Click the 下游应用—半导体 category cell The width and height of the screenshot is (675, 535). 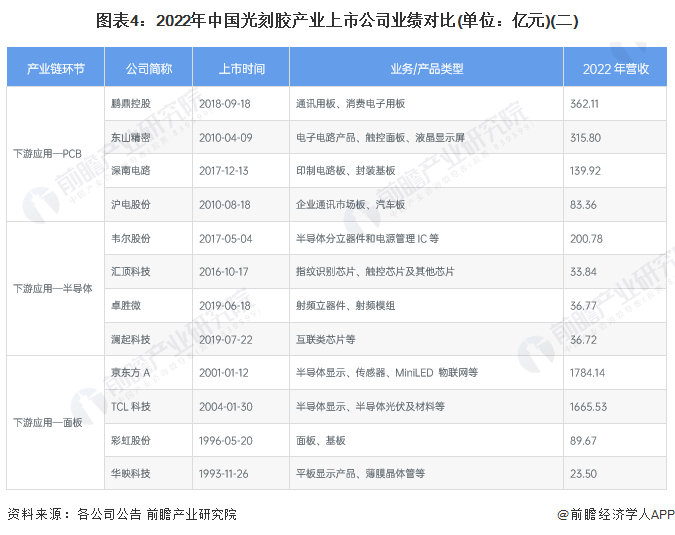click(x=56, y=289)
